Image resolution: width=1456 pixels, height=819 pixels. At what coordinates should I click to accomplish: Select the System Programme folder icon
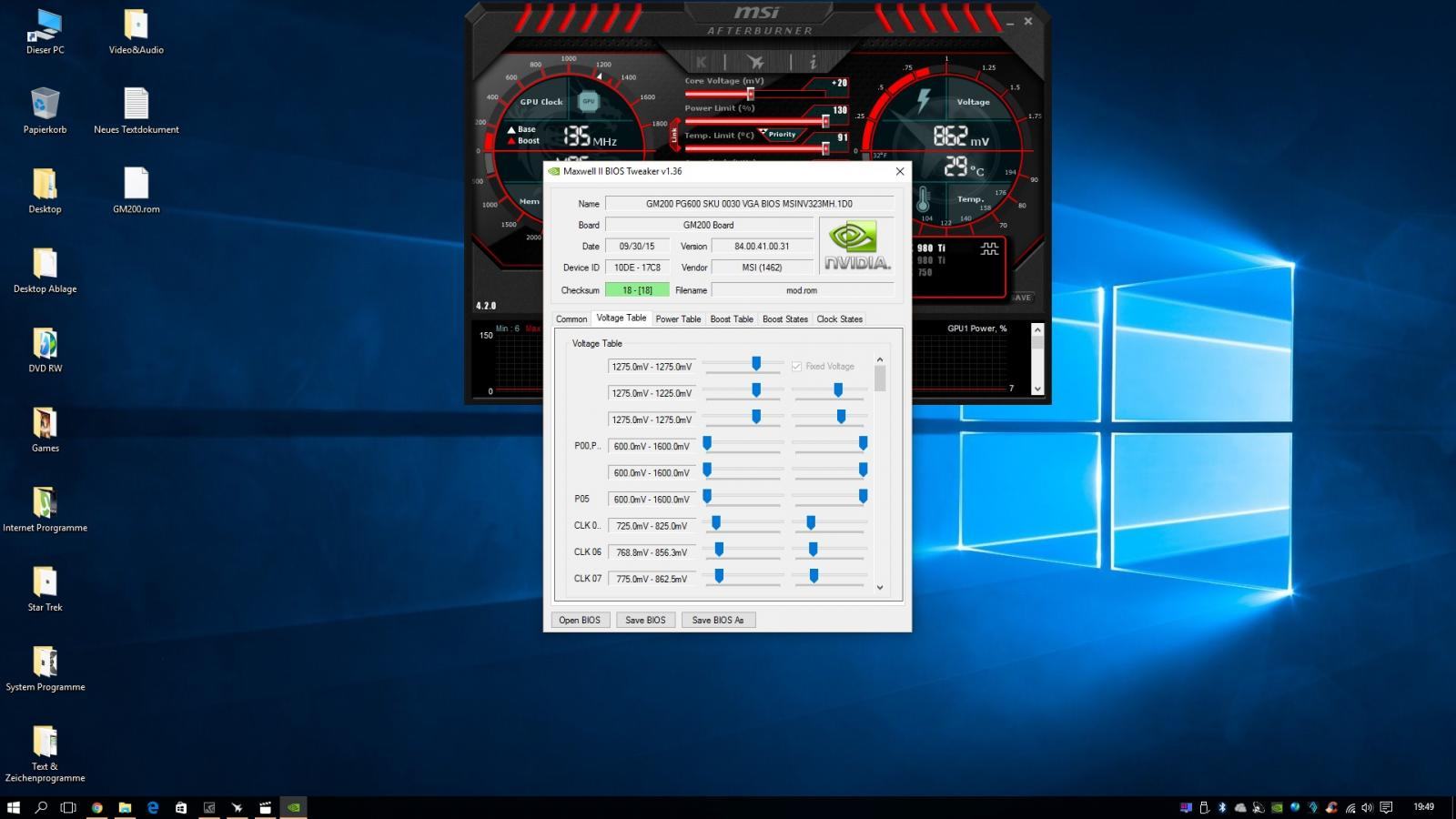45,668
